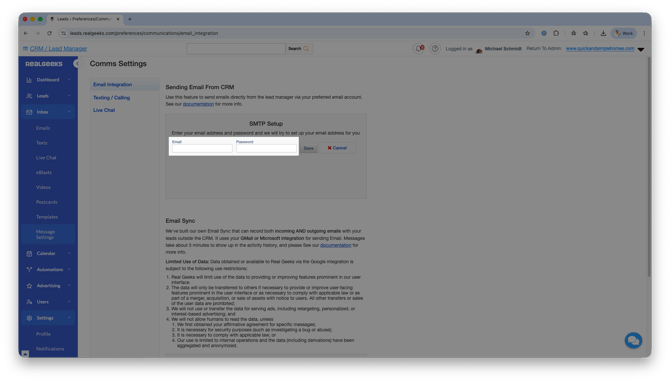Open the Automations sidebar icon
The height and width of the screenshot is (382, 670).
(x=29, y=270)
